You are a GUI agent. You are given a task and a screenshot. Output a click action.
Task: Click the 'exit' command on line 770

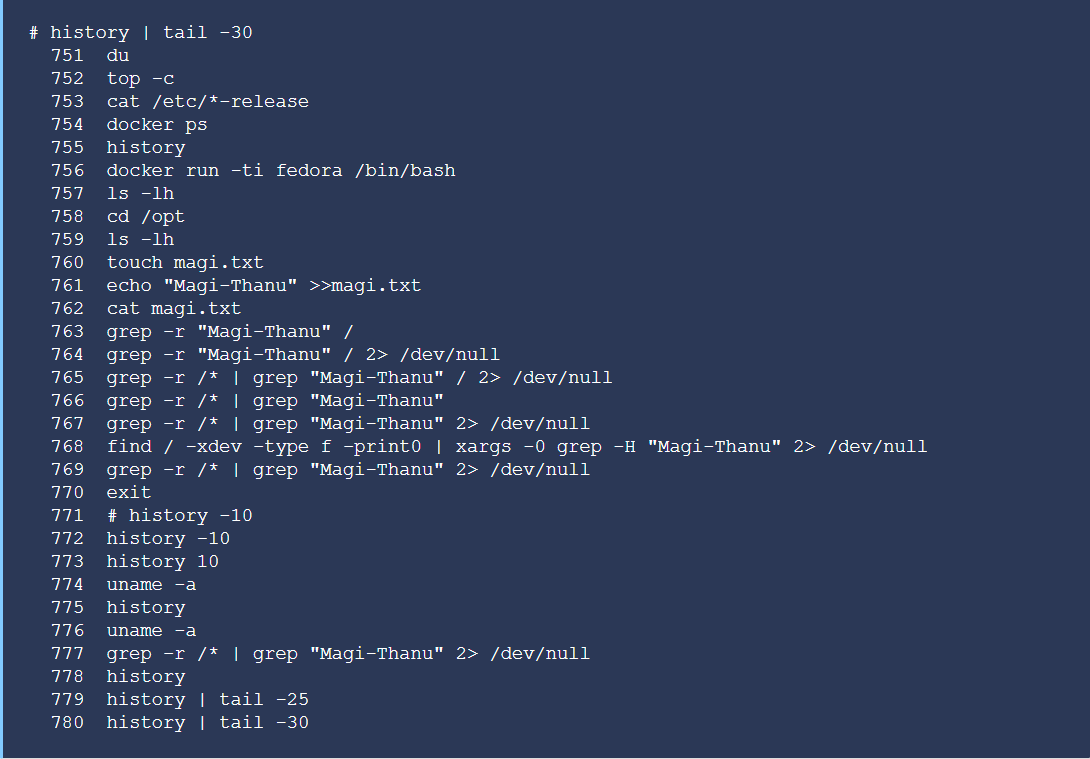point(129,492)
